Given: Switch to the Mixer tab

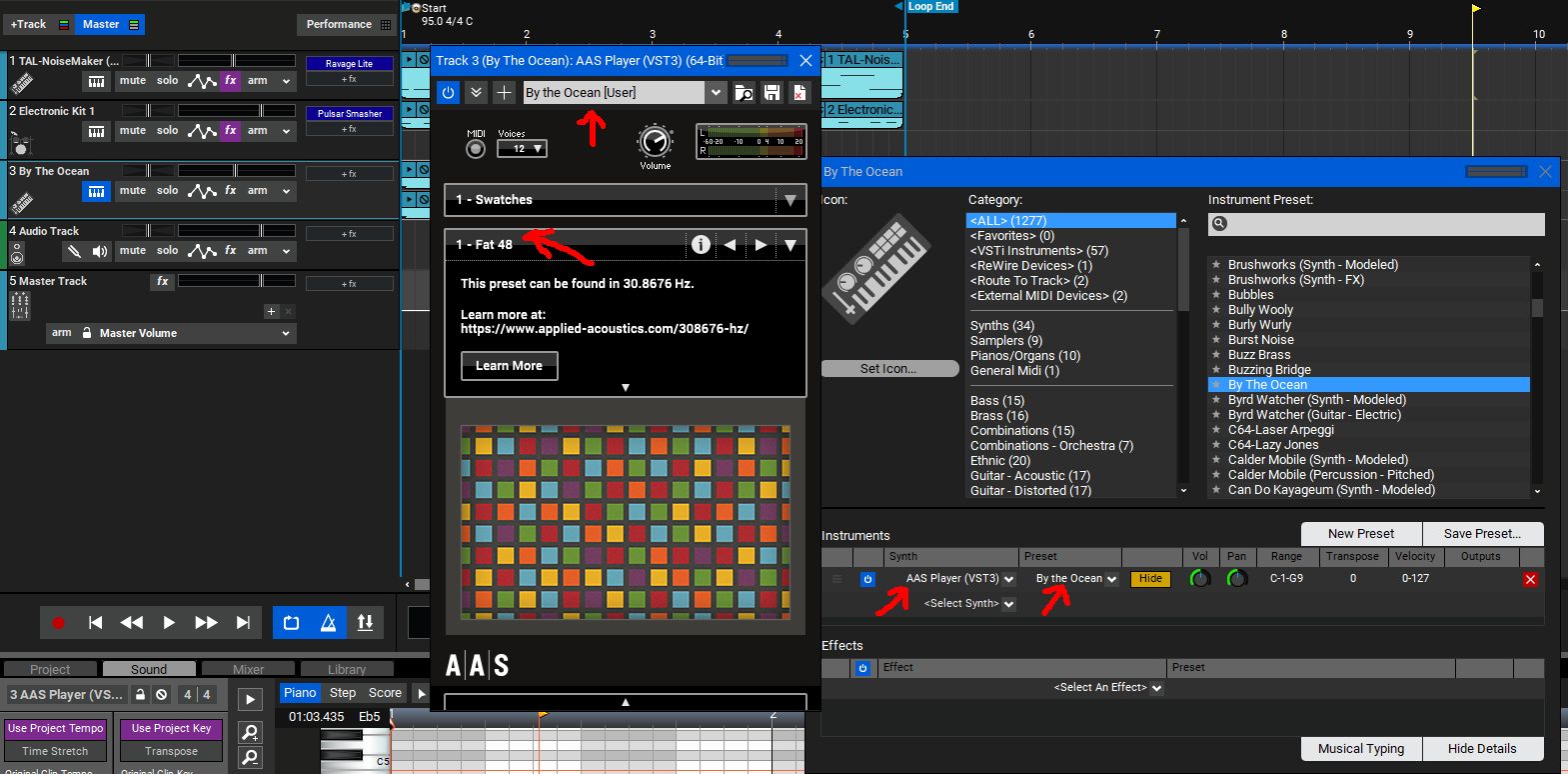Looking at the screenshot, I should pyautogui.click(x=248, y=669).
